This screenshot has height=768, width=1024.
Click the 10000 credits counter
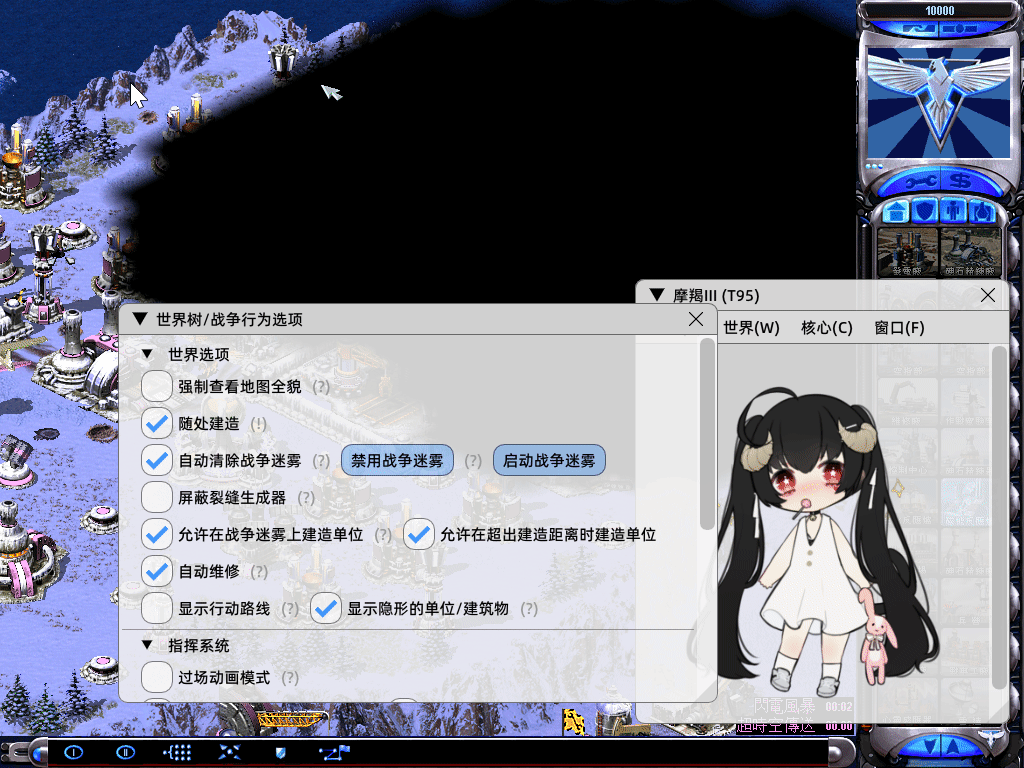(940, 10)
